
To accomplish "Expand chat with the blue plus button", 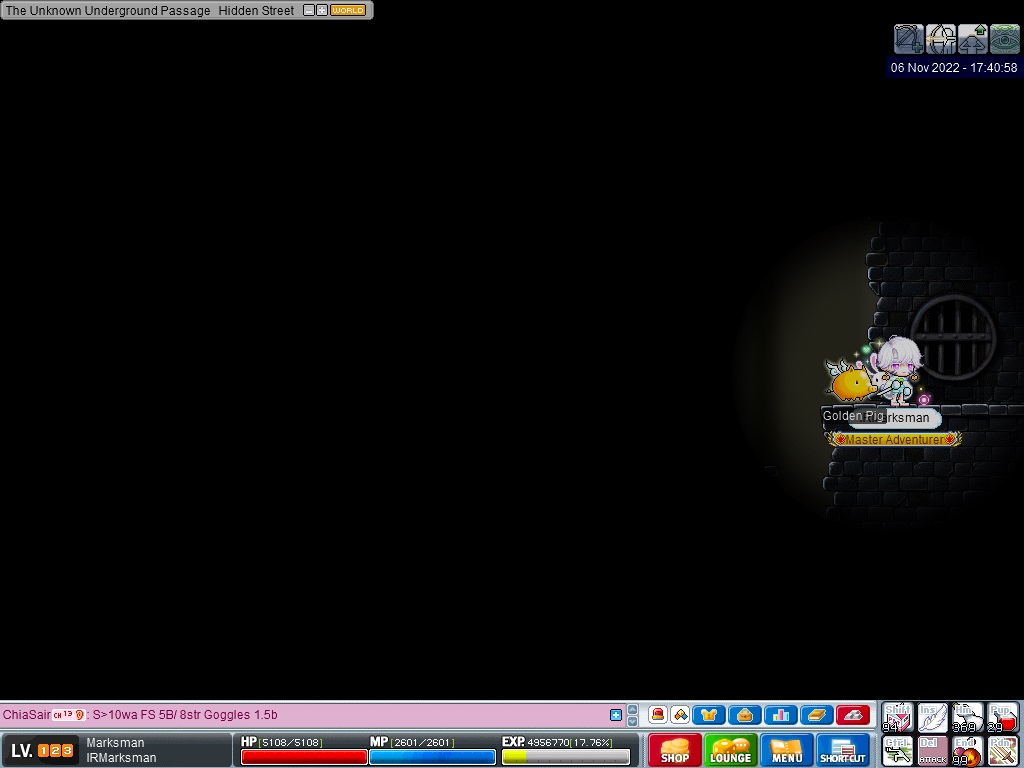I will pos(616,715).
